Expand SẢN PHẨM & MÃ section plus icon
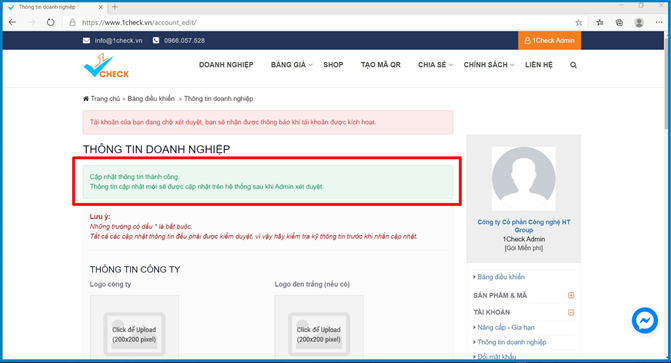Screen dimensions: 671x363 click(571, 295)
